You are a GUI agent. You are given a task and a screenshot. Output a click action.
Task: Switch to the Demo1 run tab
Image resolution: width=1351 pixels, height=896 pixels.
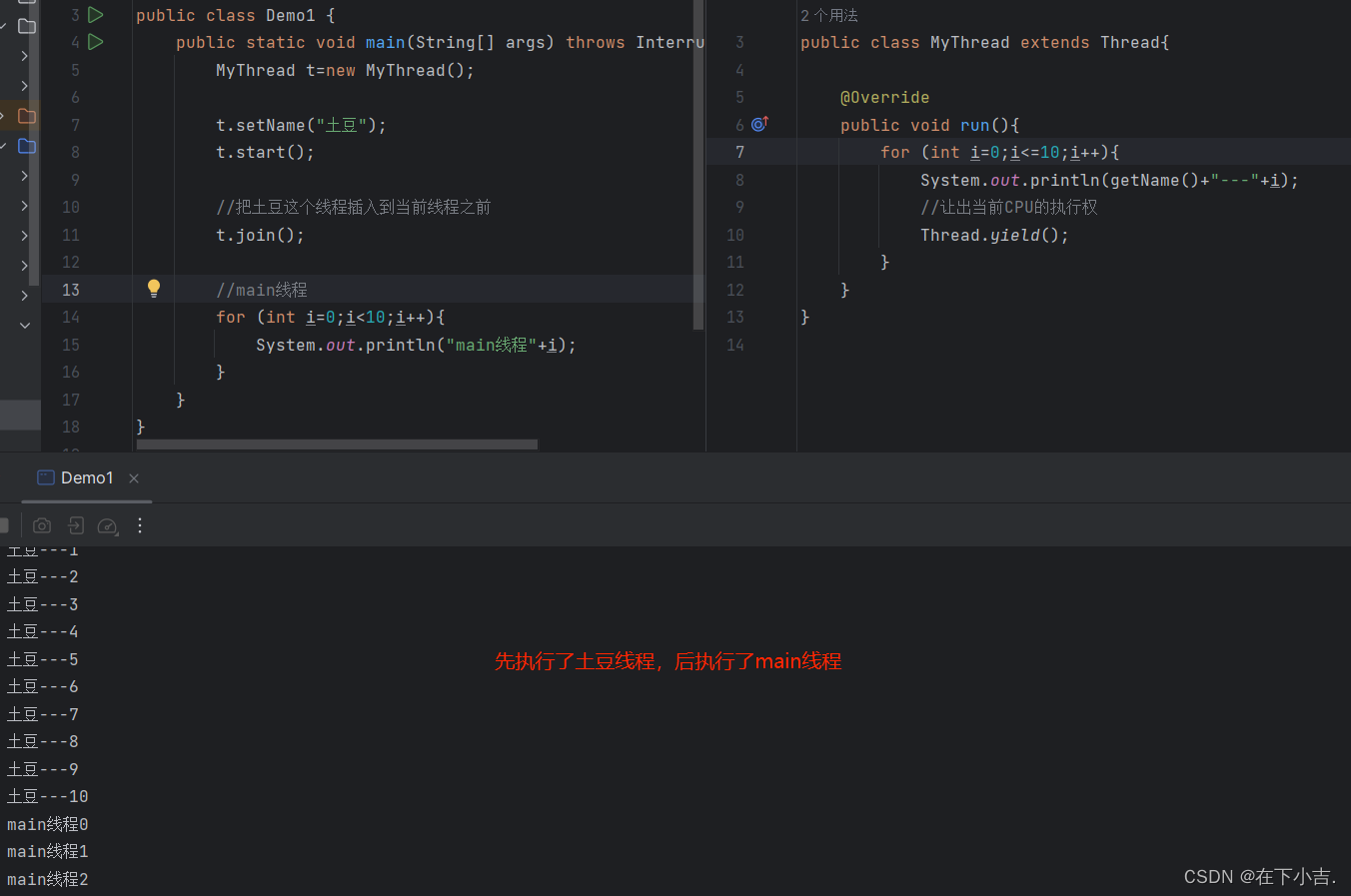pyautogui.click(x=87, y=478)
